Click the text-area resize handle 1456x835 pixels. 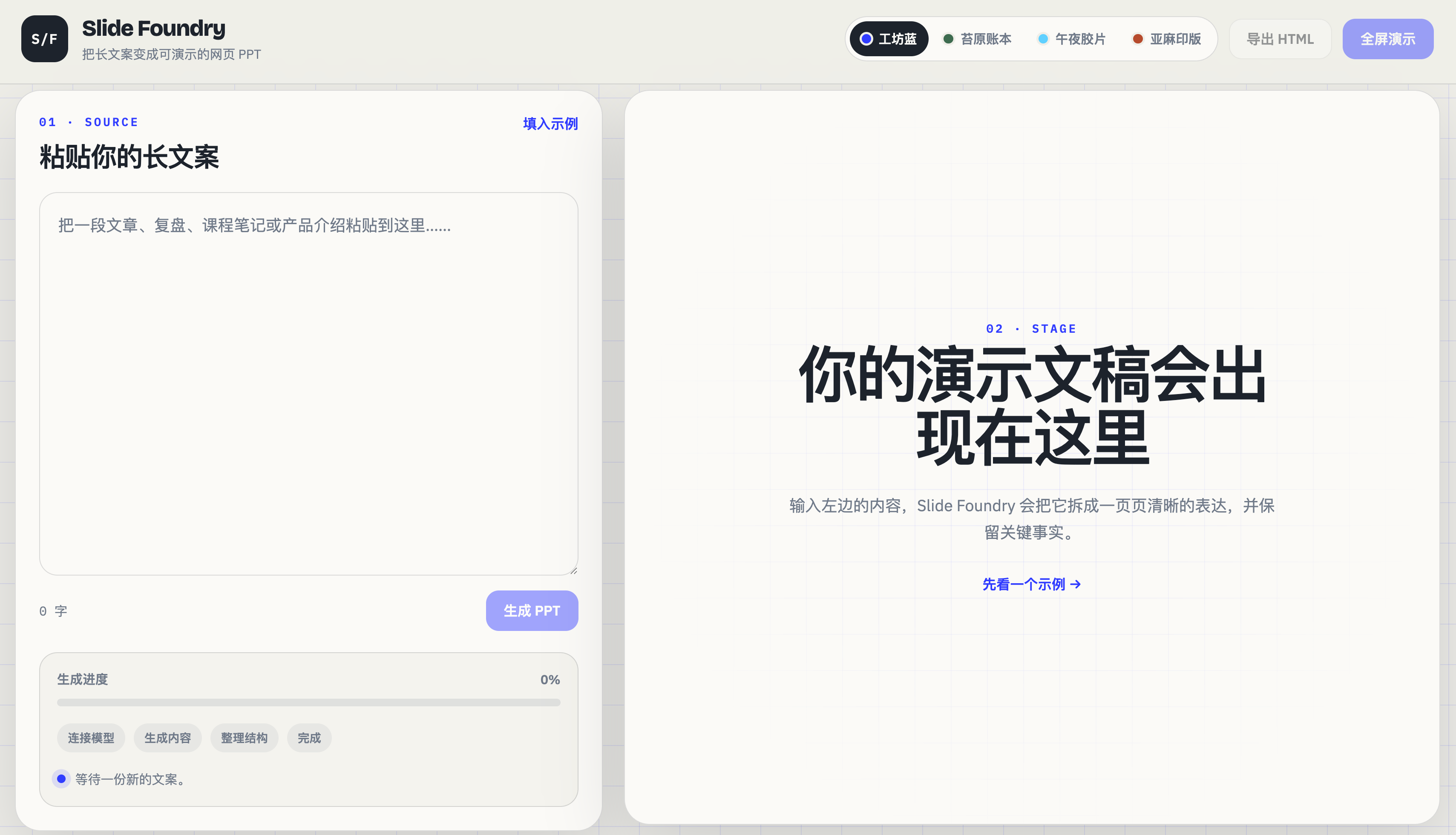click(x=573, y=570)
